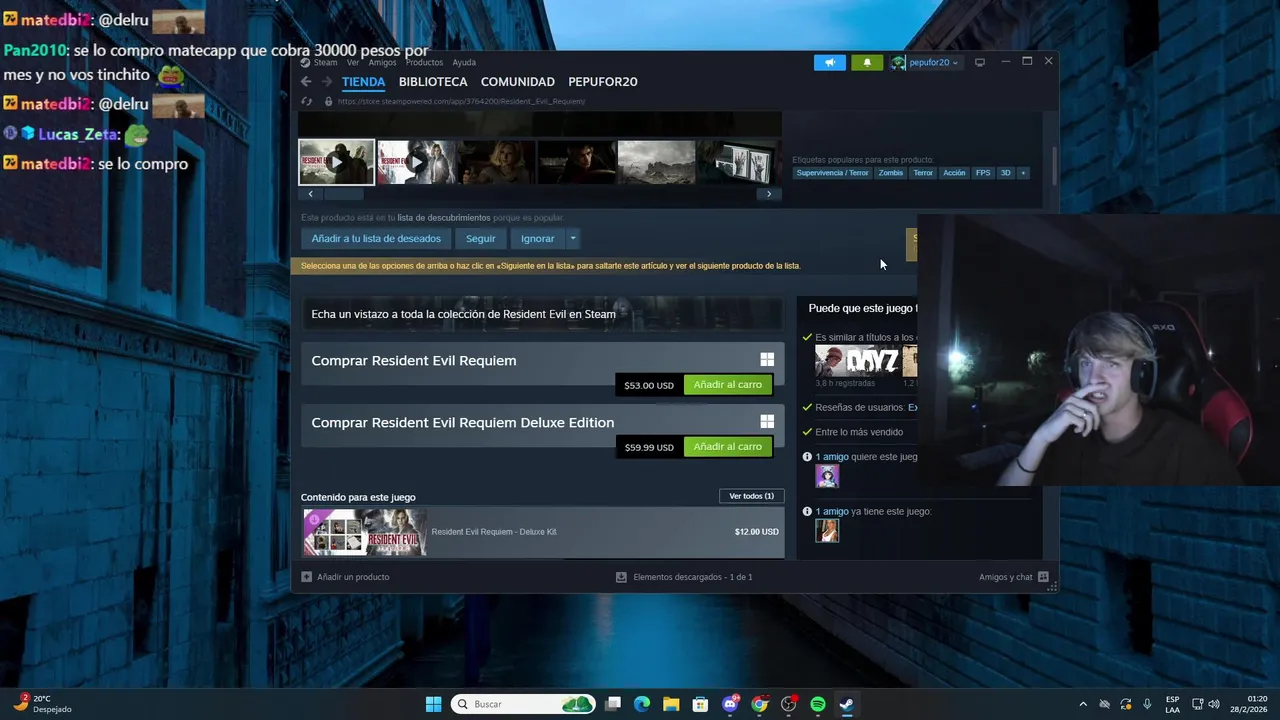
Task: Switch to the BIBLIOTECA tab
Action: [433, 82]
